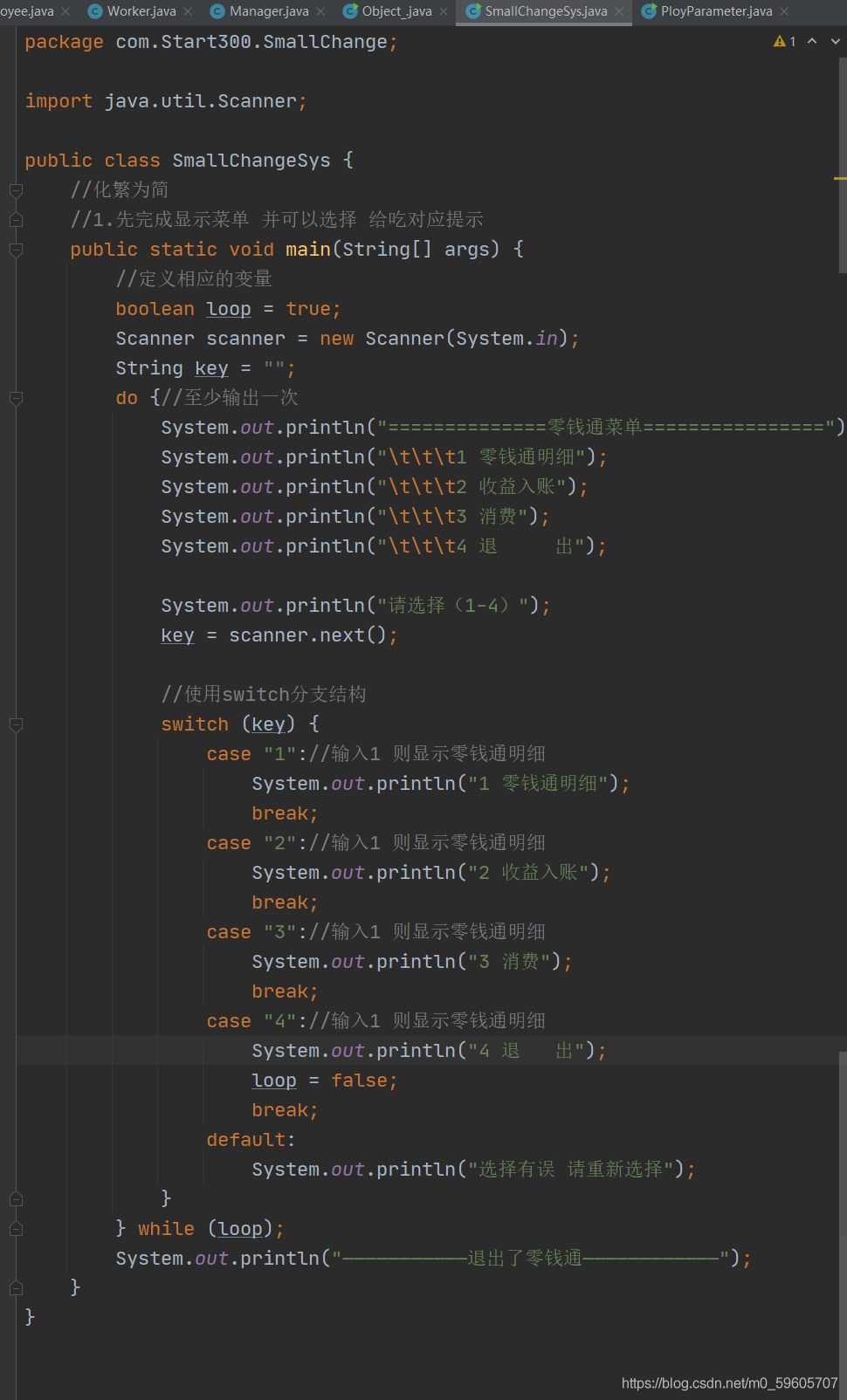Close the partially visible oyee.java tab
The image size is (847, 1400).
click(65, 11)
